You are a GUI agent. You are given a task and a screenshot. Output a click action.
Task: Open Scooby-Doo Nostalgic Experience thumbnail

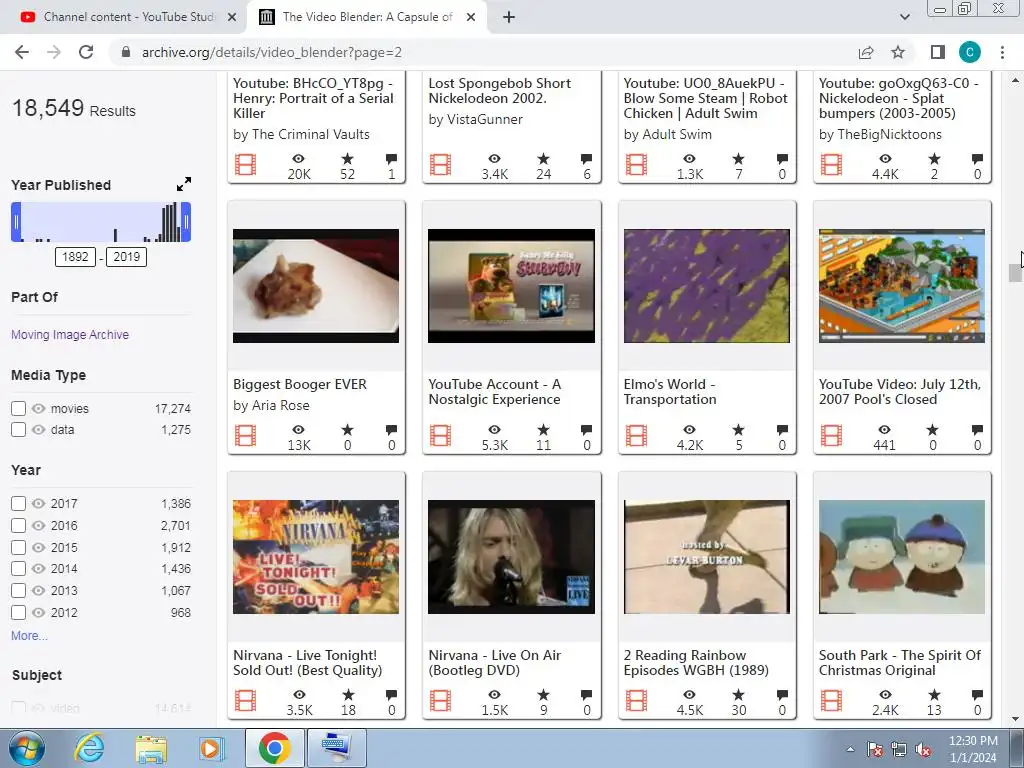pos(511,285)
